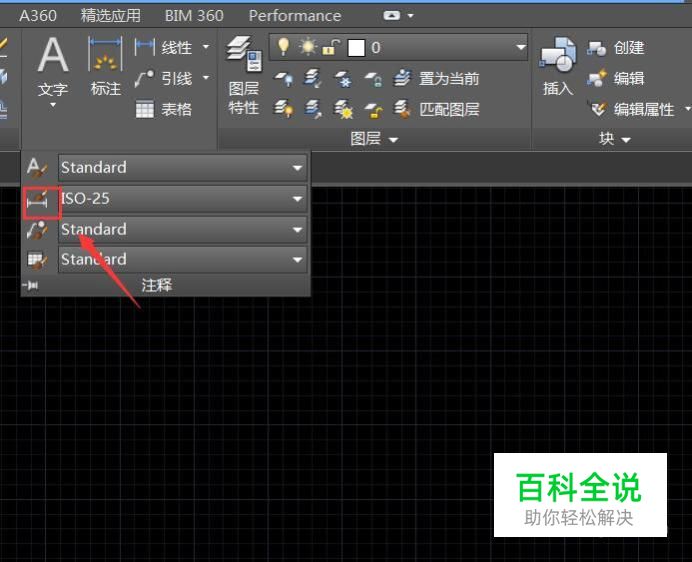Open the 引线 dropdown arrow
692x562 pixels.
(206, 78)
